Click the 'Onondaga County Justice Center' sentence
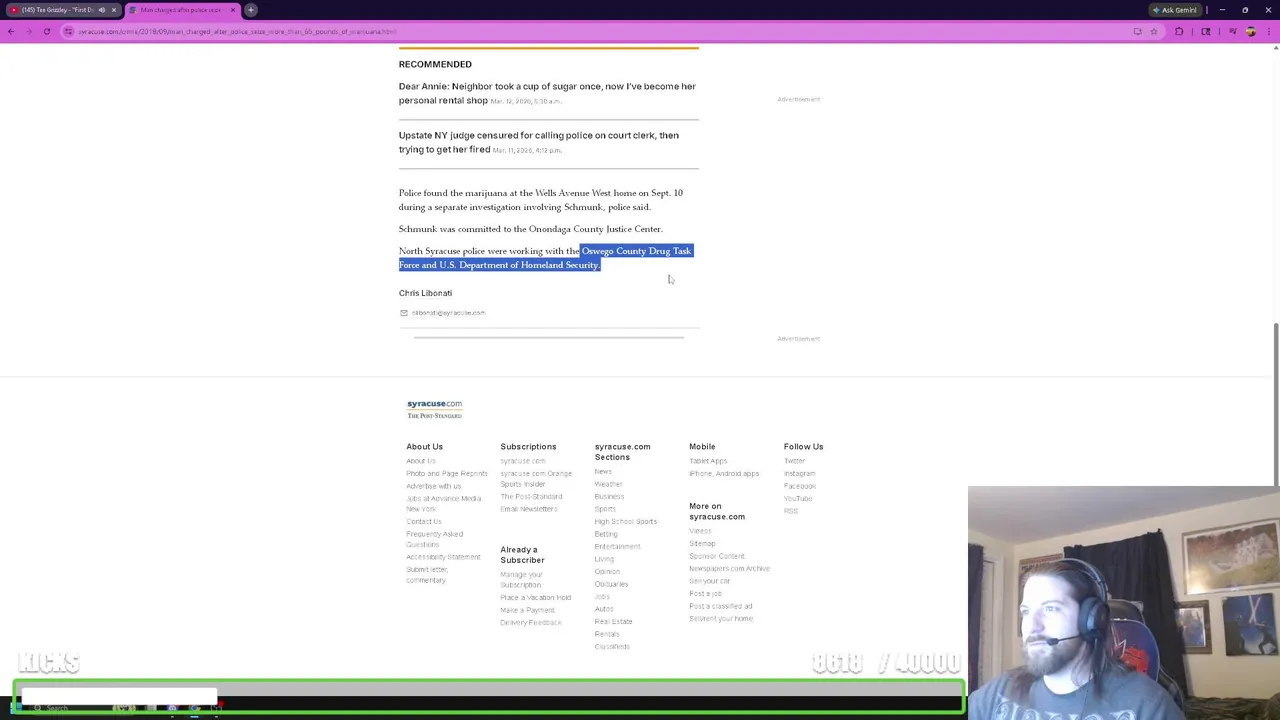Image resolution: width=1280 pixels, height=720 pixels. [x=531, y=229]
